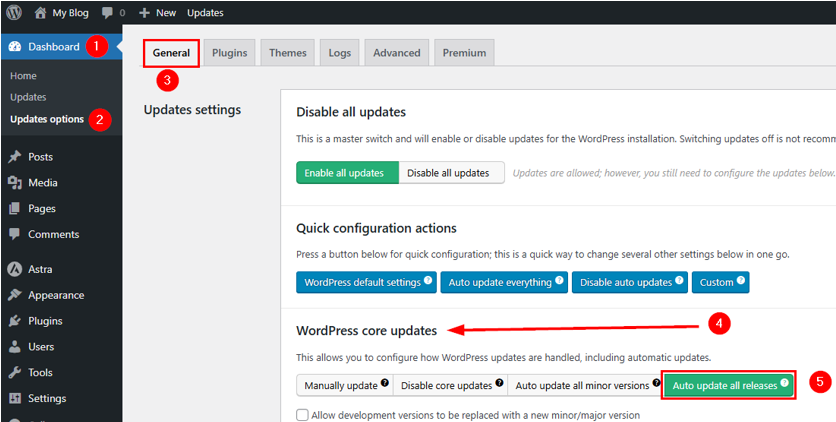The height and width of the screenshot is (422, 836).
Task: Apply WordPress default settings
Action: coord(367,282)
